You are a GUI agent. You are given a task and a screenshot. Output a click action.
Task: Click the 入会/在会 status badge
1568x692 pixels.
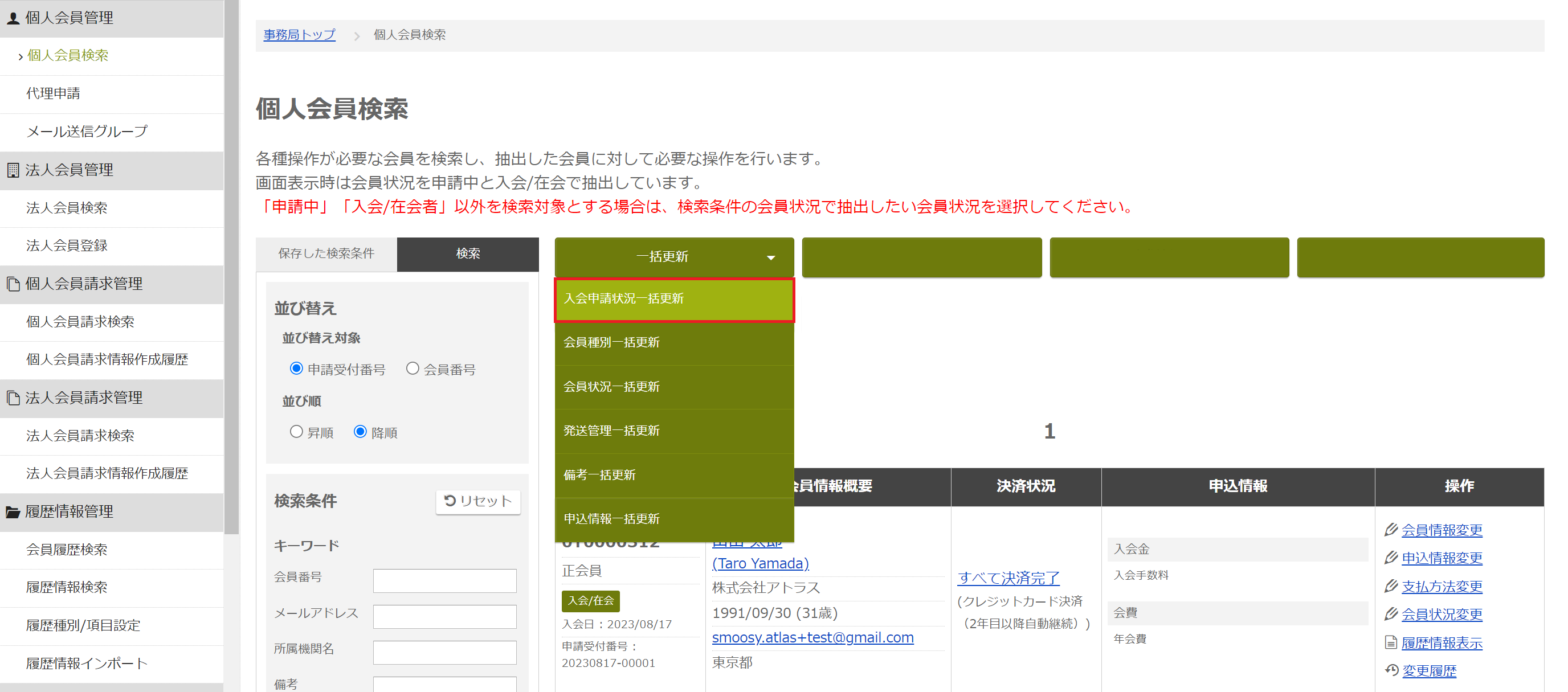590,601
